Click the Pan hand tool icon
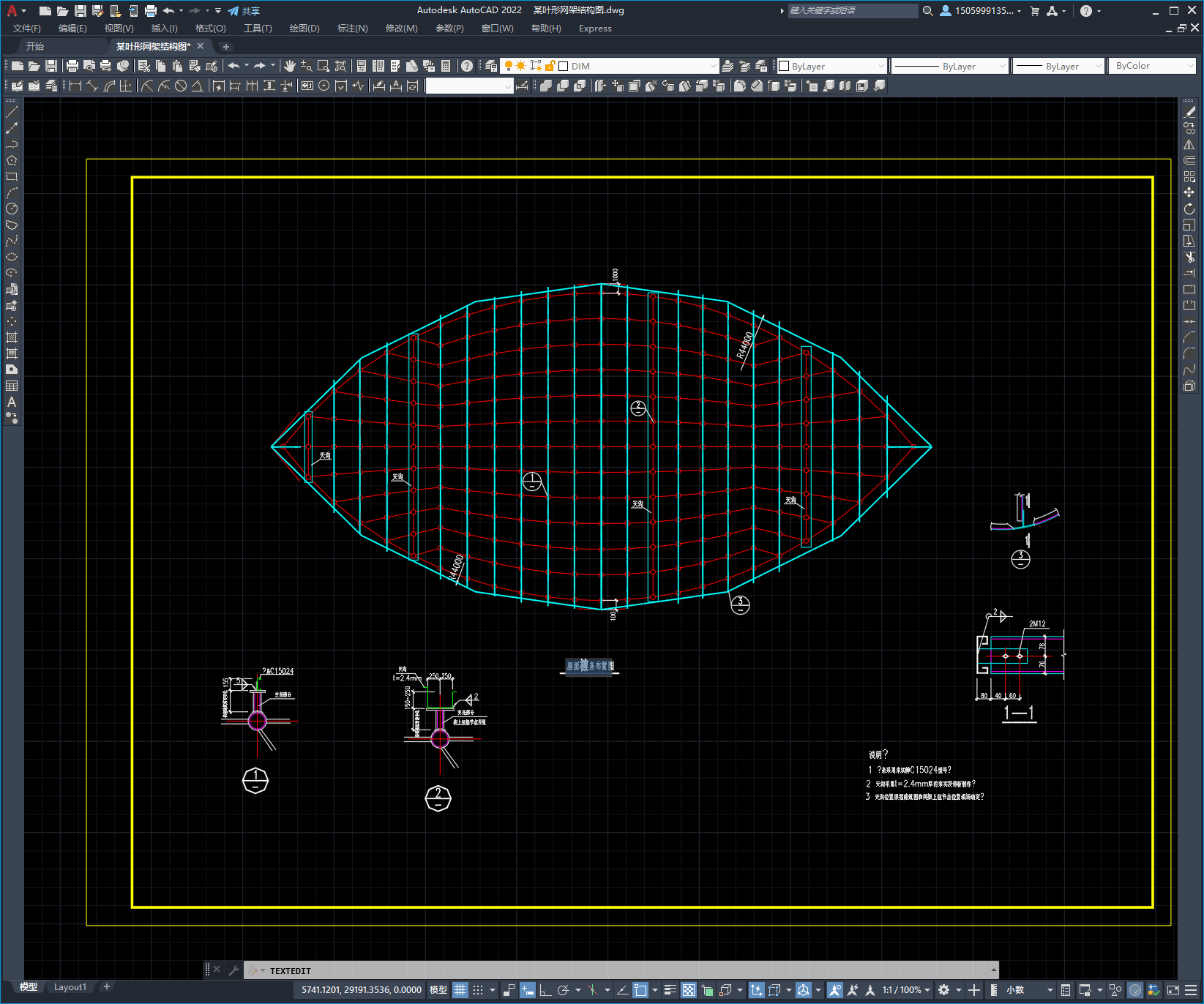Screen dimensions: 1204x1004 [x=290, y=66]
